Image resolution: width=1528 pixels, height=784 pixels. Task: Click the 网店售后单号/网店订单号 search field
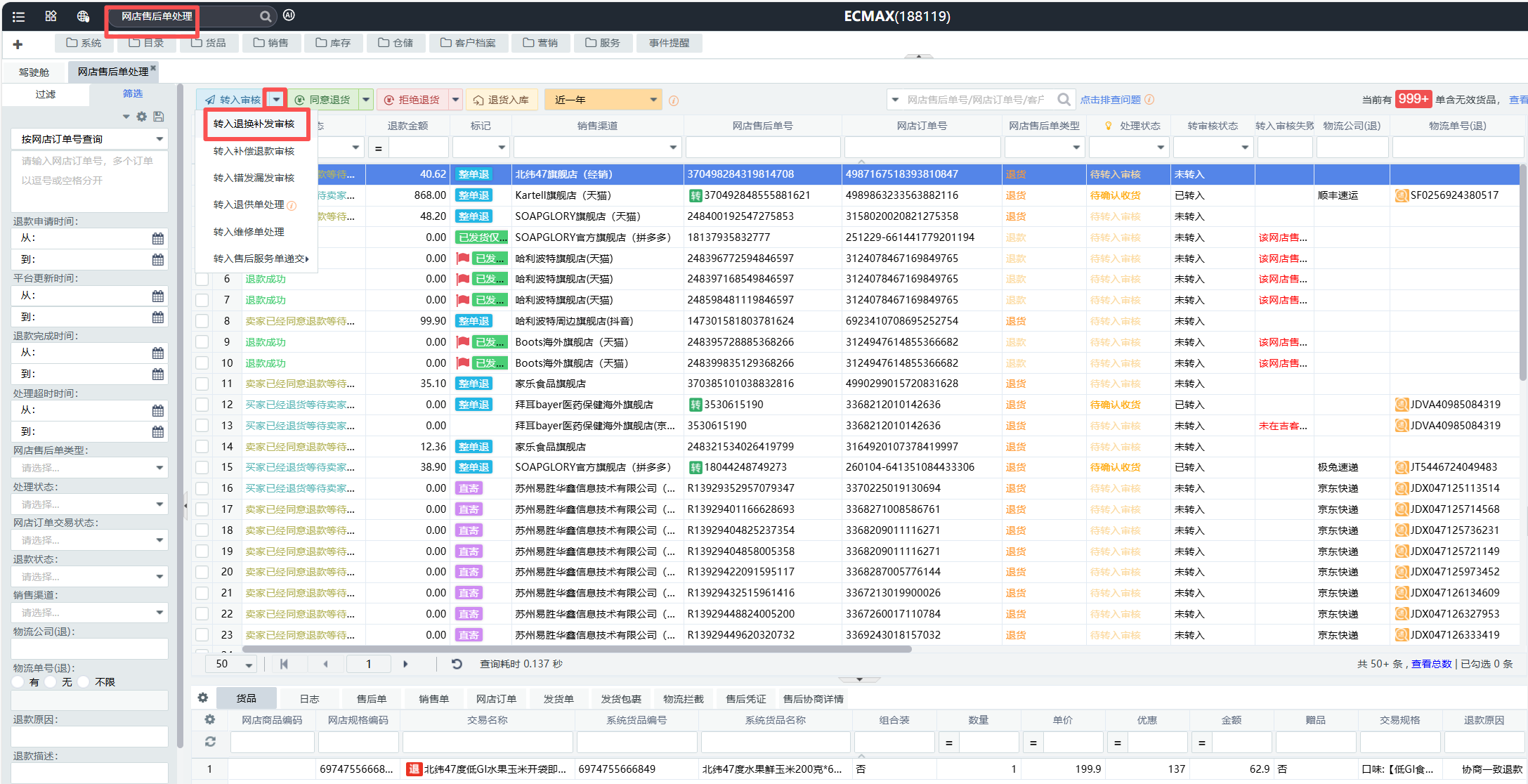(978, 100)
